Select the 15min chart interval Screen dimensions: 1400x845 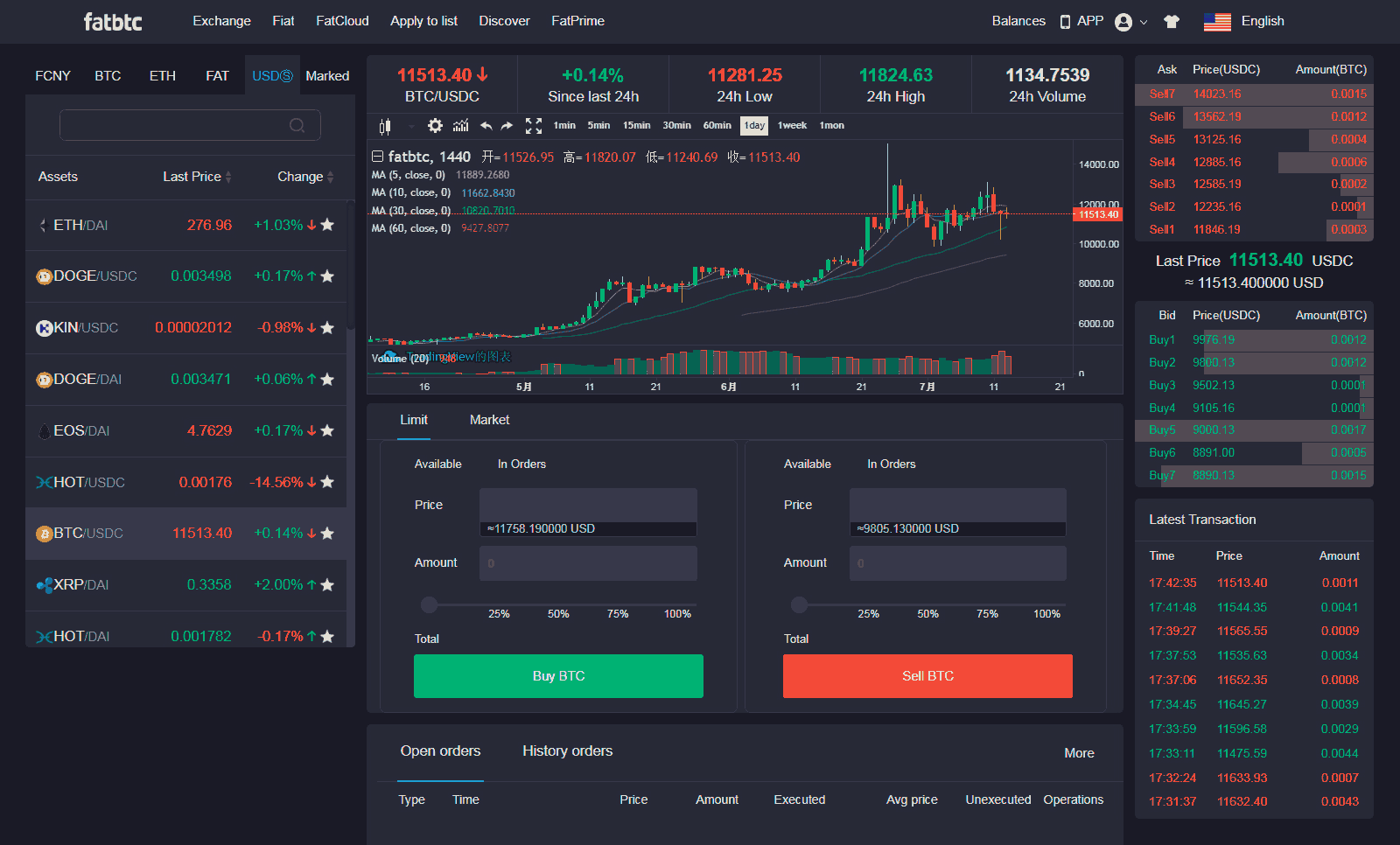click(637, 126)
